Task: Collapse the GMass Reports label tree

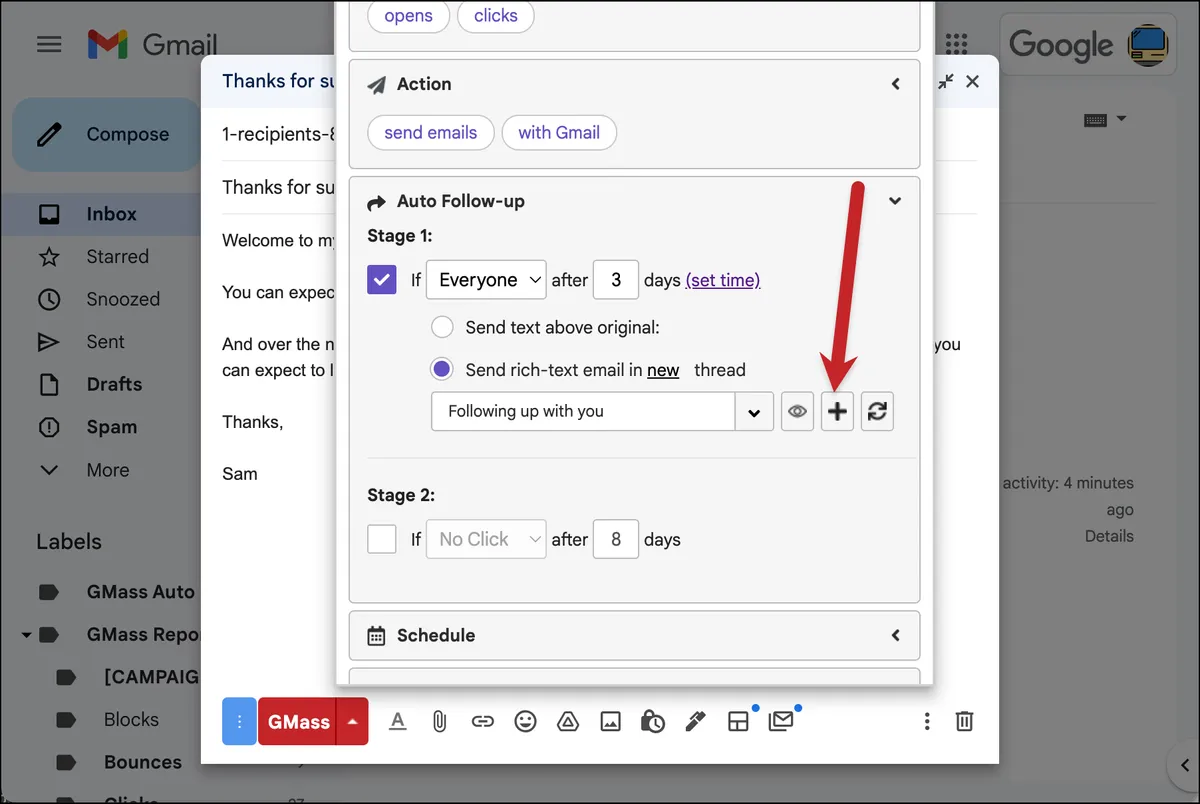Action: click(26, 635)
